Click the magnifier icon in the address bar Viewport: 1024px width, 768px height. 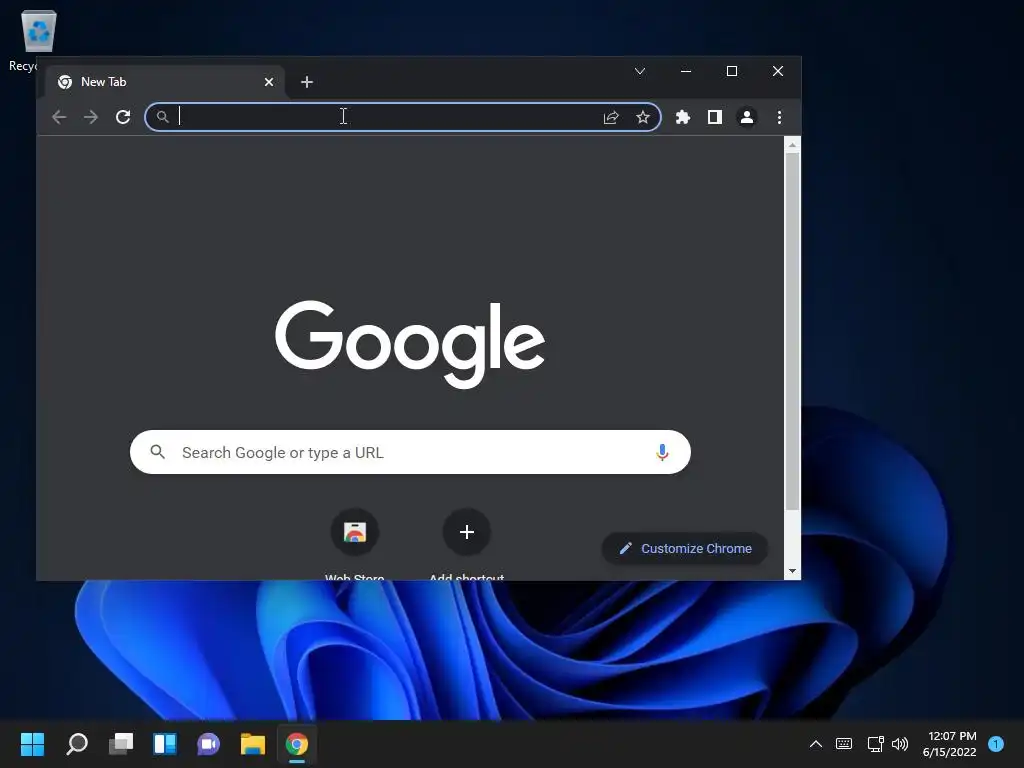(163, 117)
